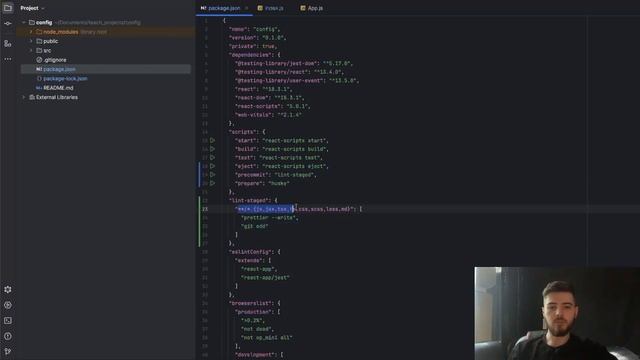640x360 pixels.
Task: Click the src folder icon
Action: [x=39, y=51]
